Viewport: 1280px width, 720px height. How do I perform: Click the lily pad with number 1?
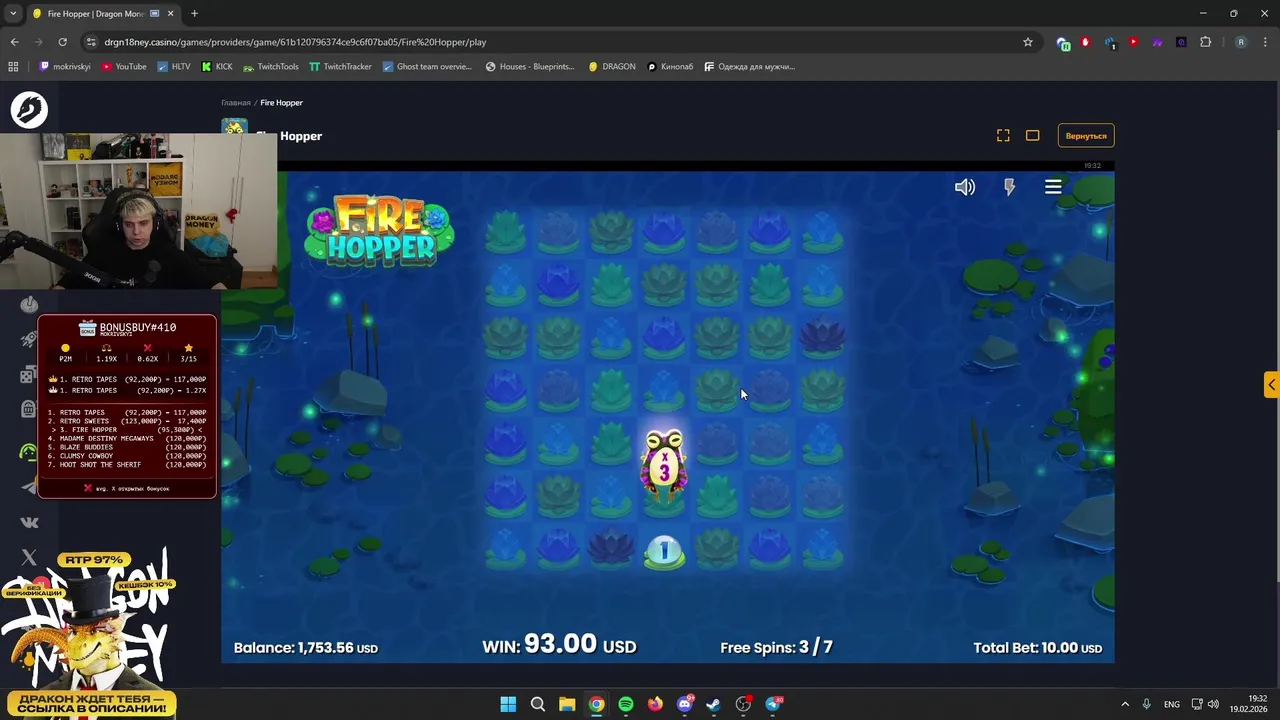pyautogui.click(x=664, y=552)
